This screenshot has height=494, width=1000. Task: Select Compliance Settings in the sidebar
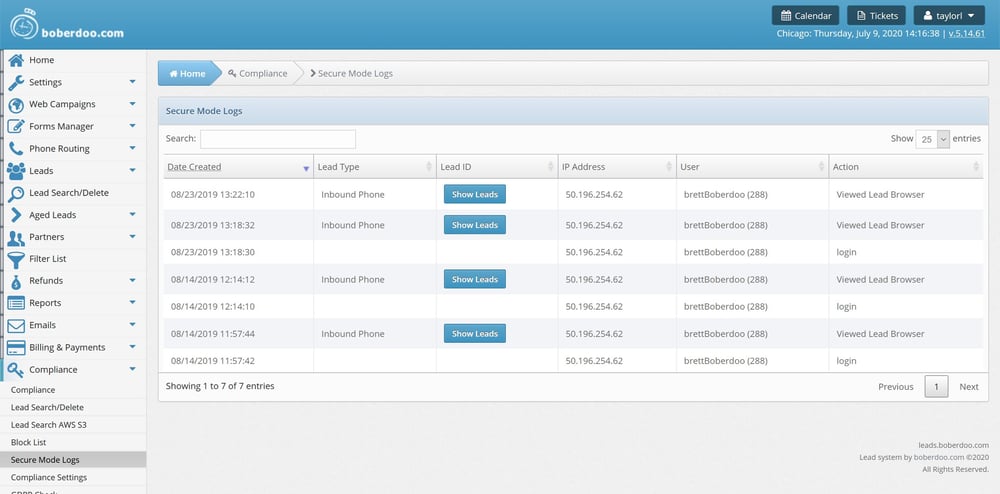pyautogui.click(x=48, y=477)
